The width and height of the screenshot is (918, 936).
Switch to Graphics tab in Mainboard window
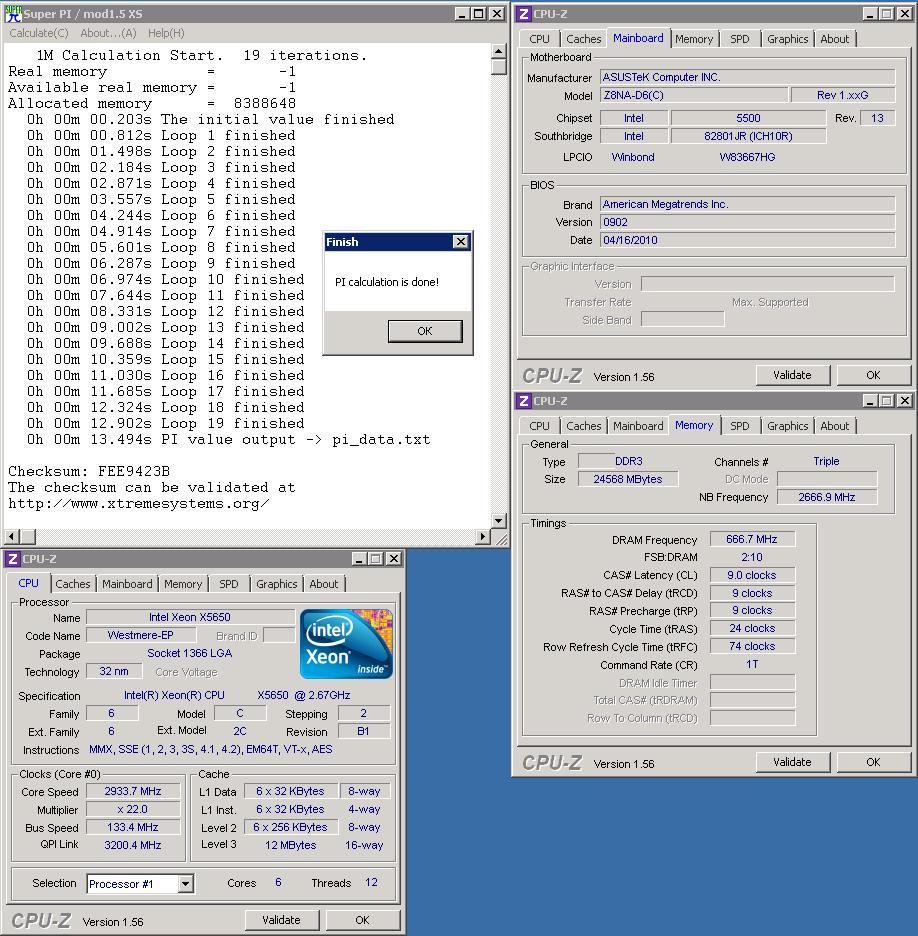click(x=787, y=39)
